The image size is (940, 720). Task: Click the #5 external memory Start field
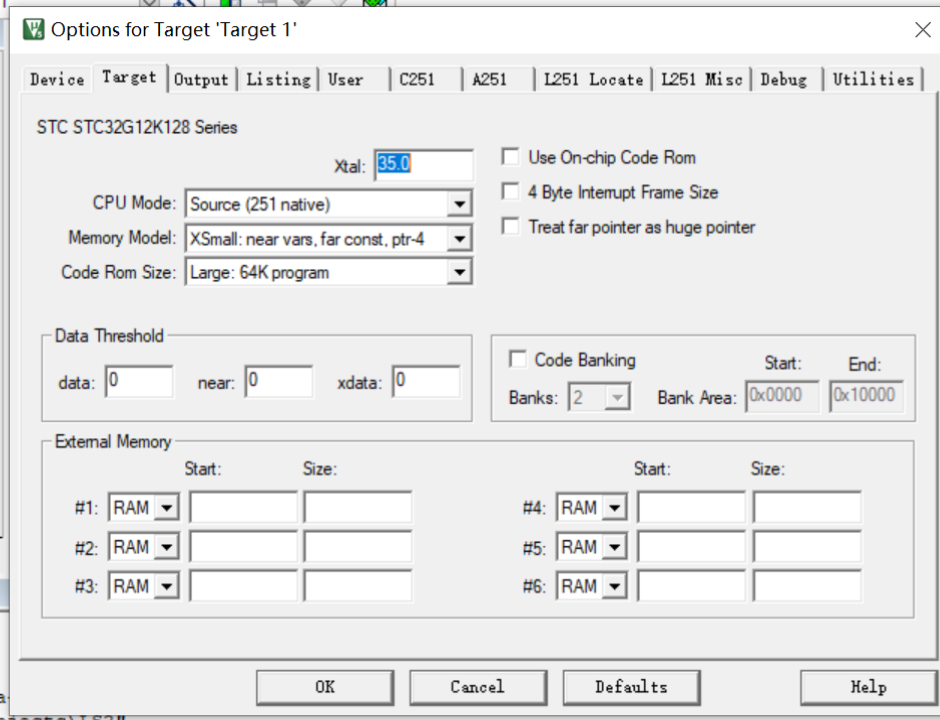tap(691, 546)
